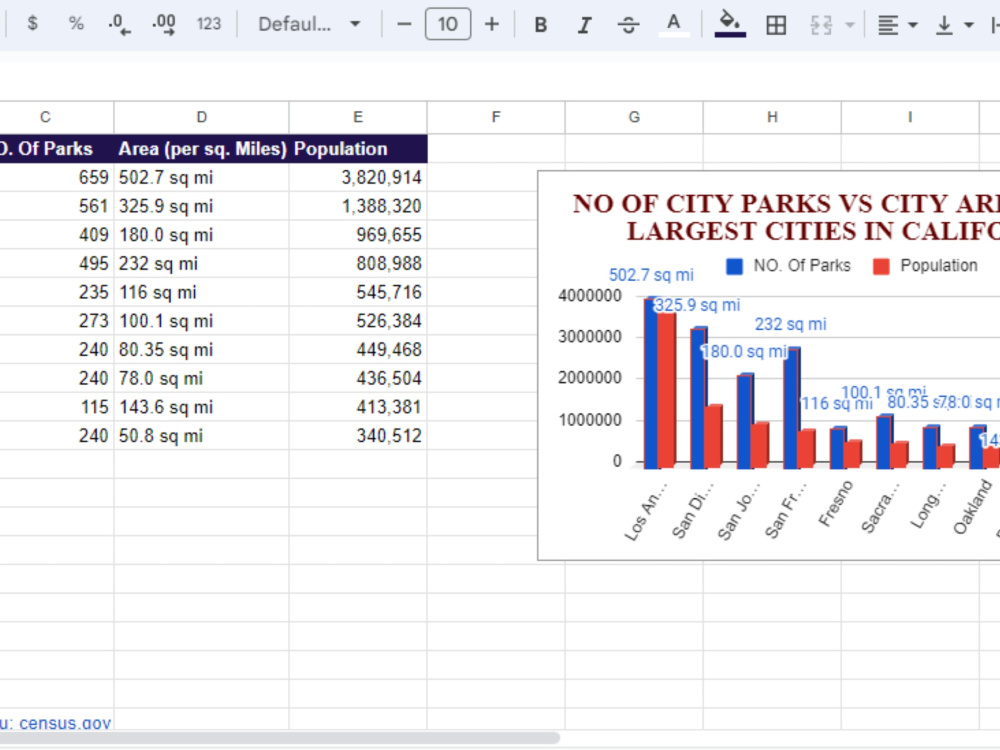Decrease decimal places icon
The width and height of the screenshot is (1000, 750).
[x=119, y=24]
